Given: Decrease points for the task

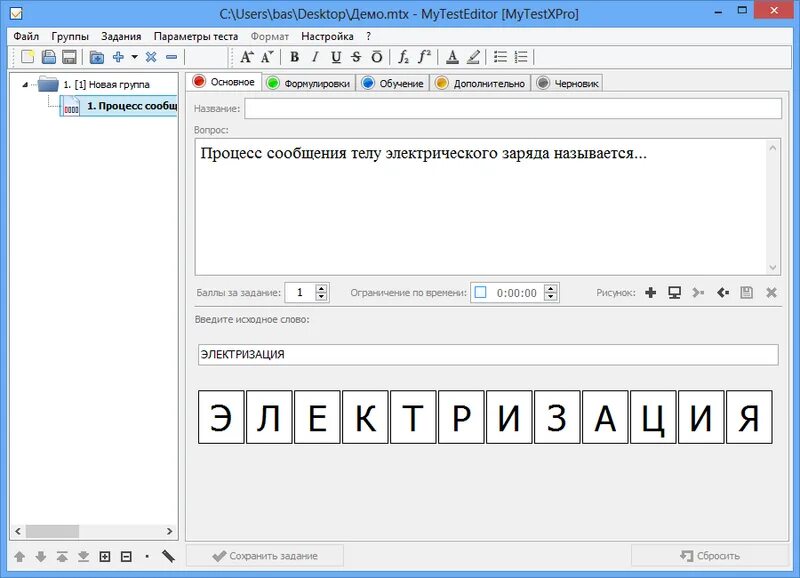Looking at the screenshot, I should (321, 297).
